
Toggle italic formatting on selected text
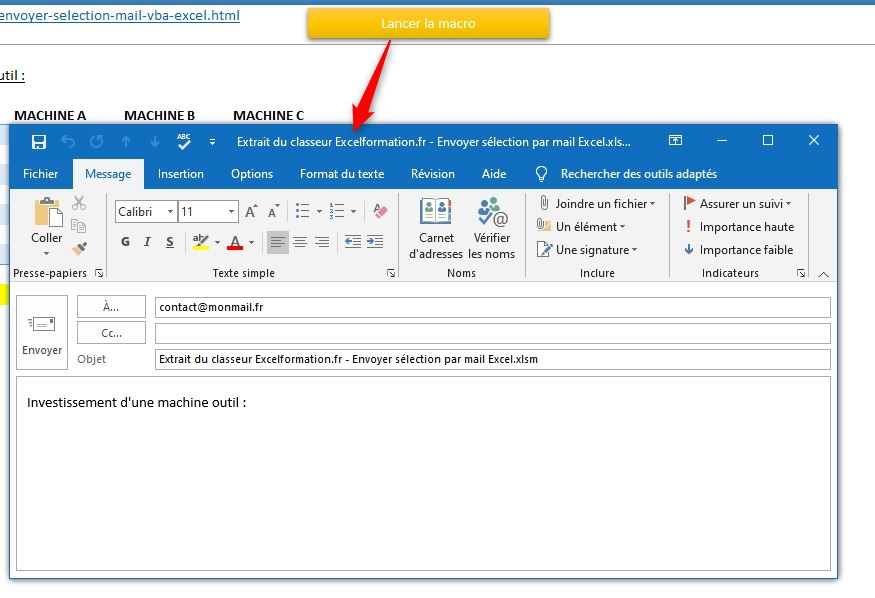point(146,242)
